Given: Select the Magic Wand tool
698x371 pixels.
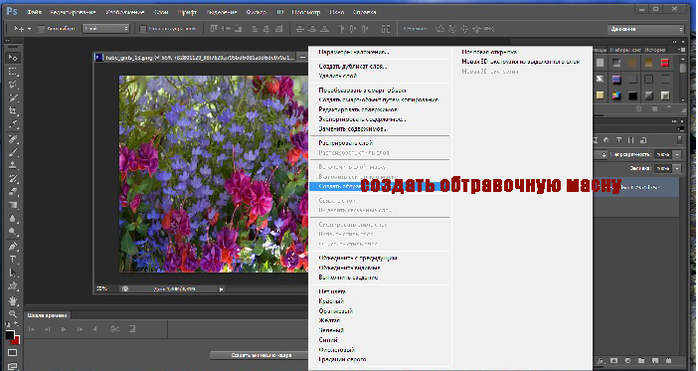Looking at the screenshot, I should coord(12,98).
